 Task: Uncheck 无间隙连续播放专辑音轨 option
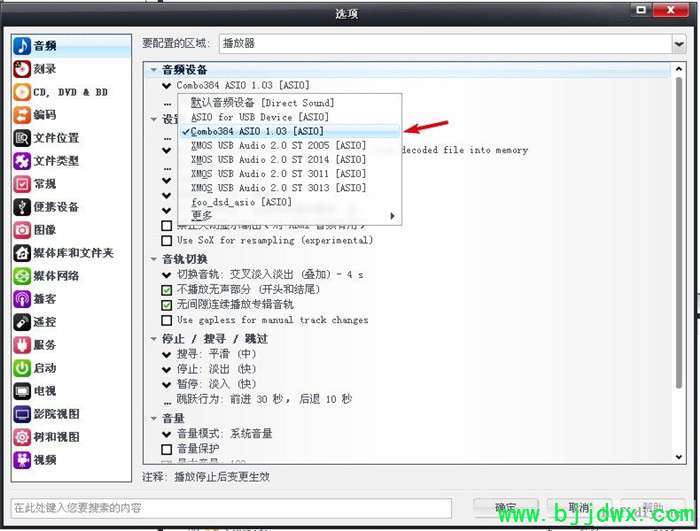click(x=167, y=305)
